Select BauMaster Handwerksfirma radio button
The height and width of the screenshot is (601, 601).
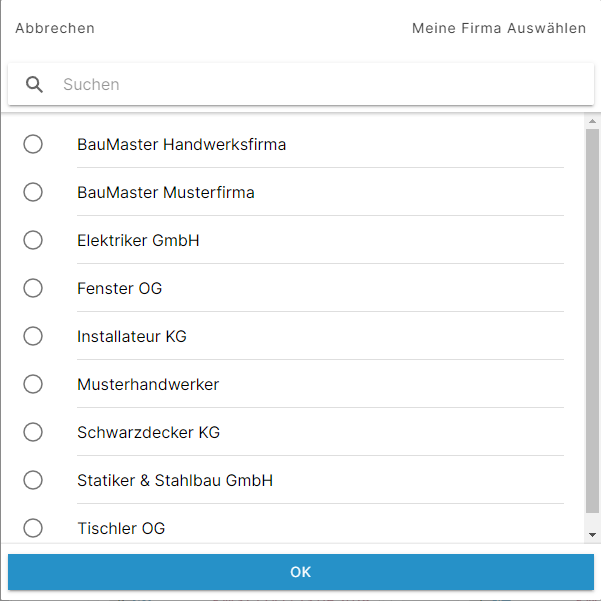(x=33, y=144)
